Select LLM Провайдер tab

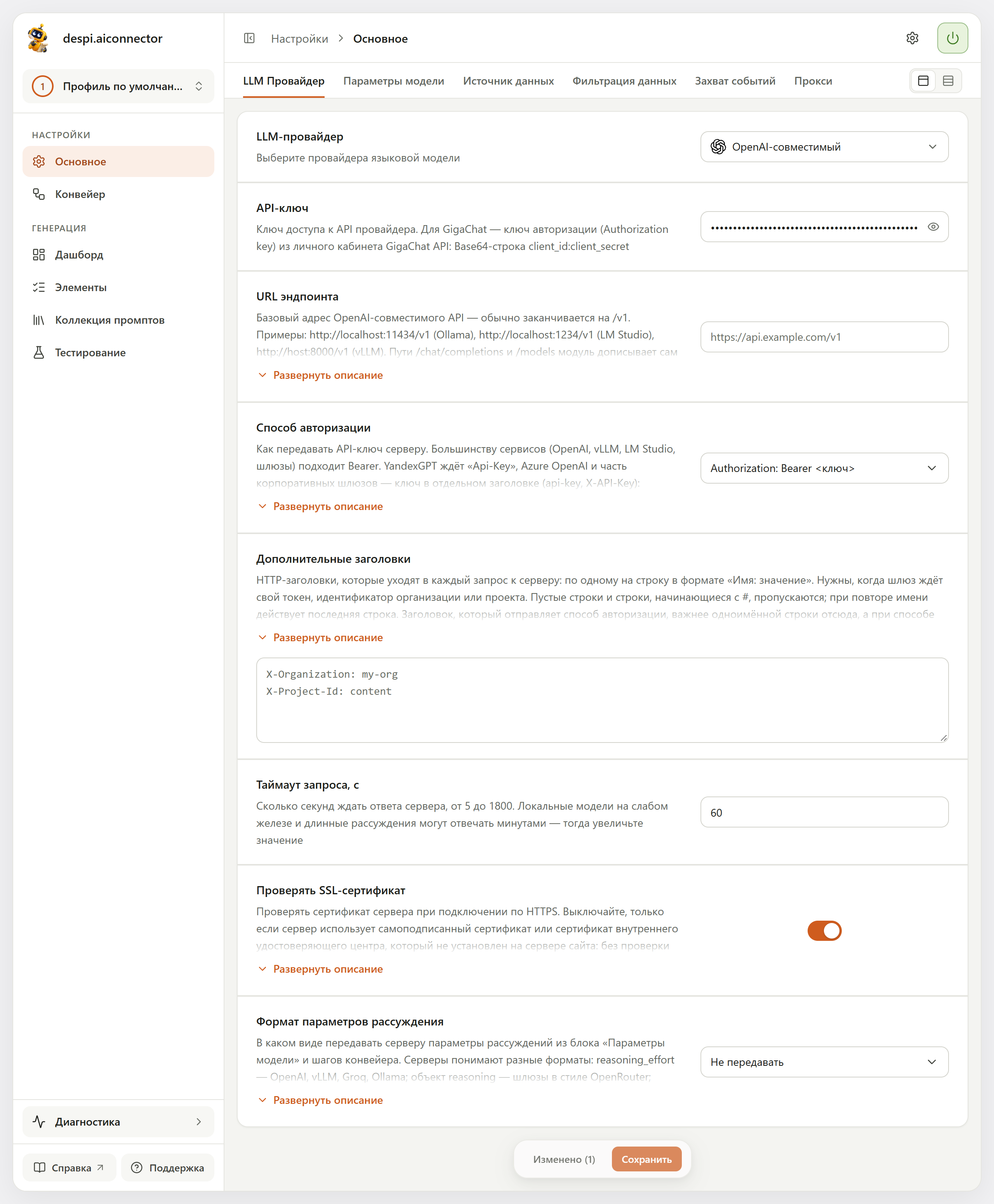click(283, 81)
